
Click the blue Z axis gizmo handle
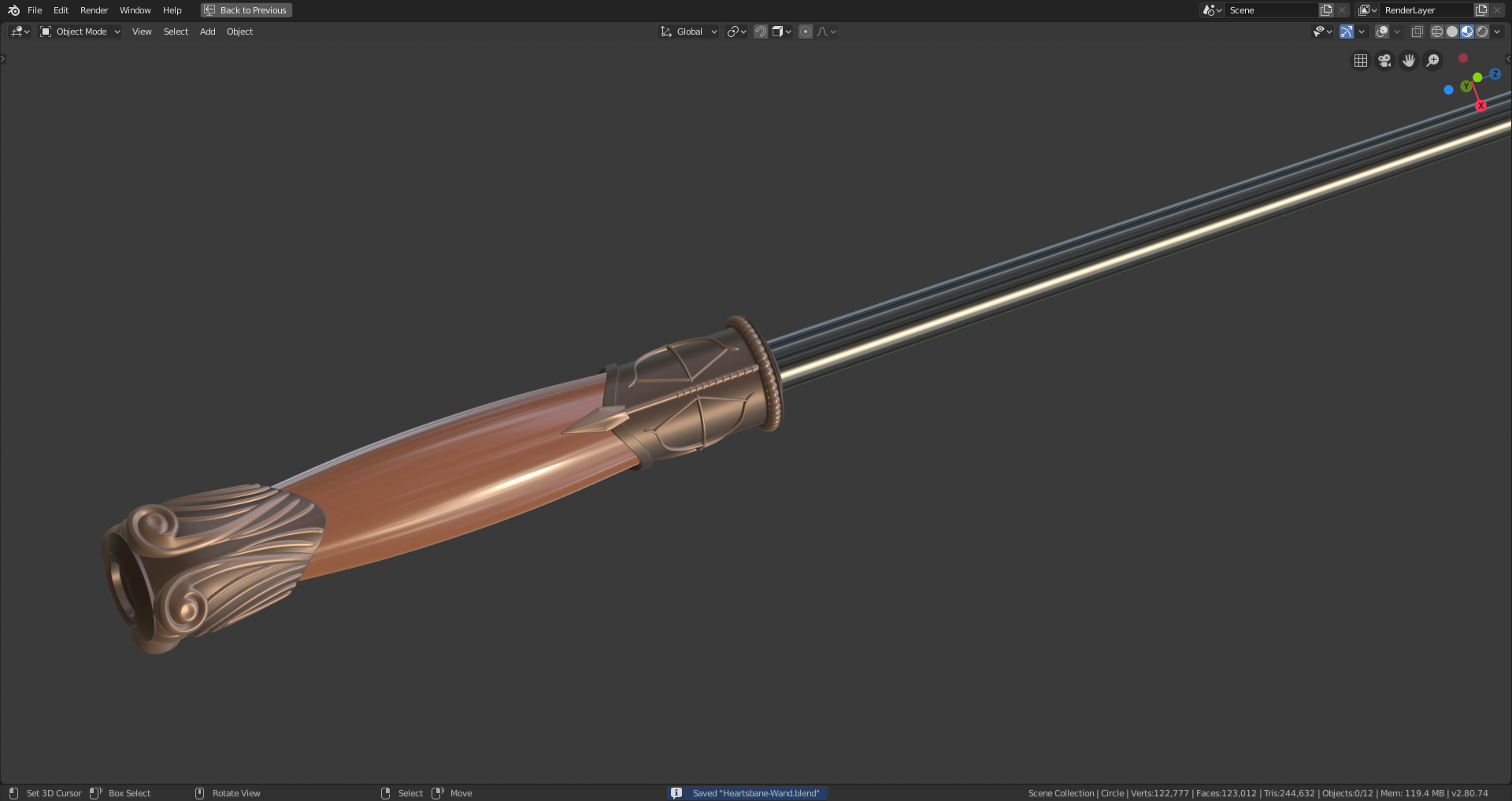pyautogui.click(x=1495, y=74)
